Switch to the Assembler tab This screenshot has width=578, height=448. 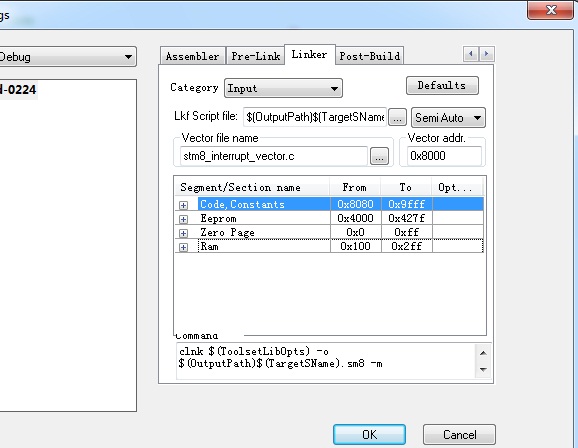click(x=192, y=56)
